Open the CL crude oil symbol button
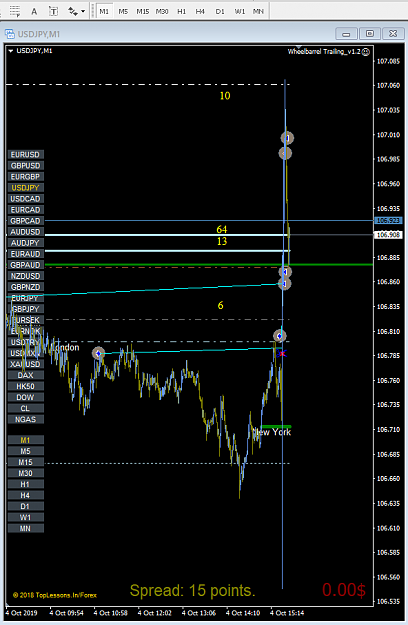Image resolution: width=408 pixels, height=625 pixels. pyautogui.click(x=26, y=408)
